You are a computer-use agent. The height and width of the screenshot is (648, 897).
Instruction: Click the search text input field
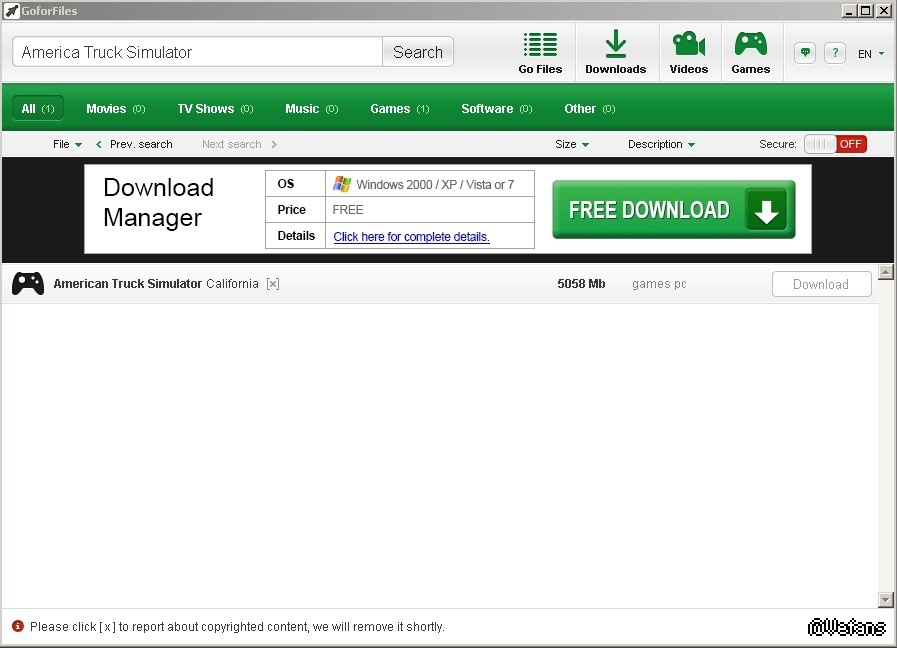pyautogui.click(x=198, y=52)
